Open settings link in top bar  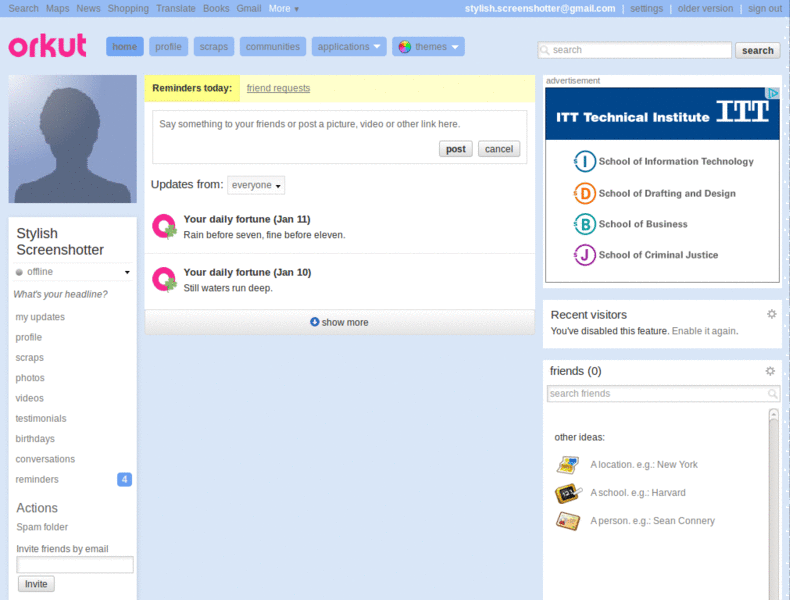point(646,9)
